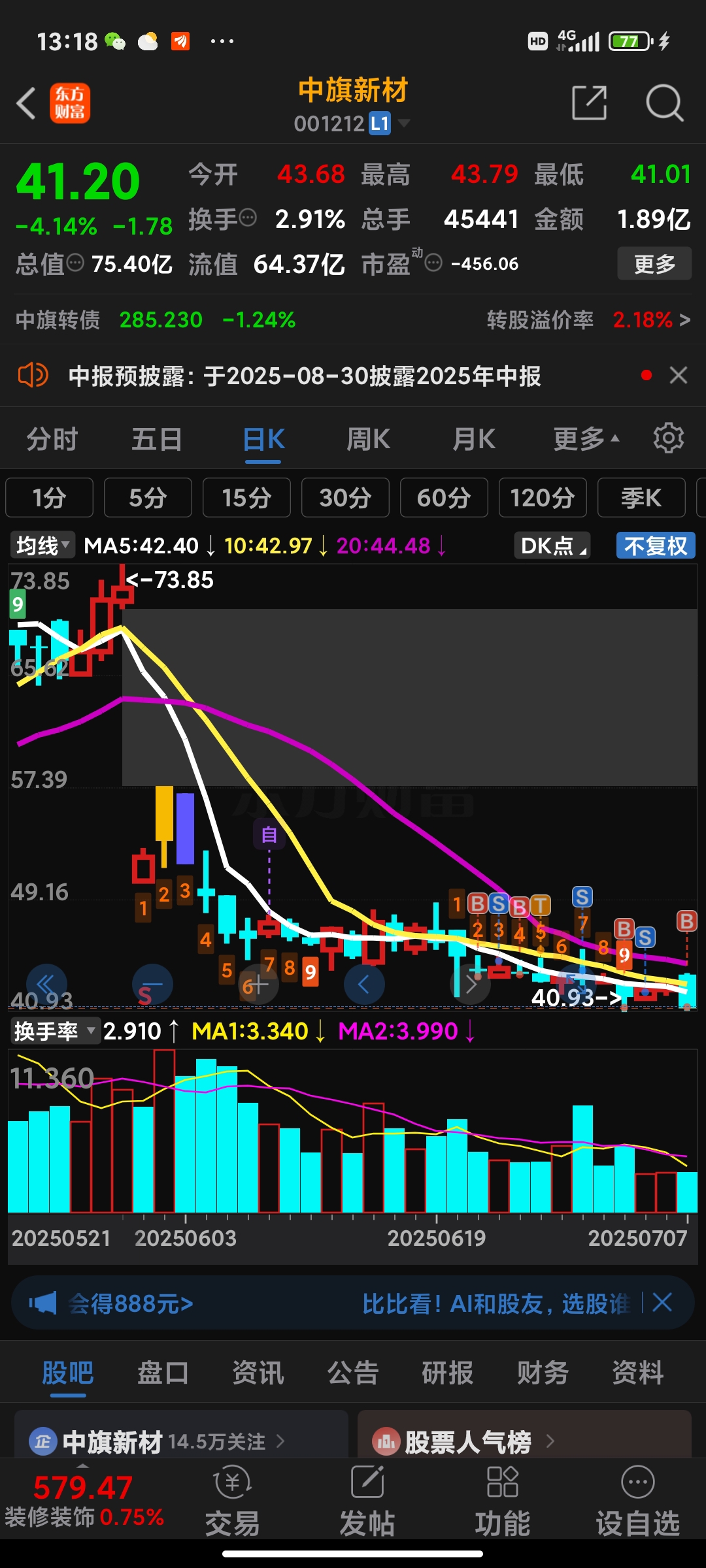
Task: Open the 公告 announcements tab
Action: [353, 1373]
